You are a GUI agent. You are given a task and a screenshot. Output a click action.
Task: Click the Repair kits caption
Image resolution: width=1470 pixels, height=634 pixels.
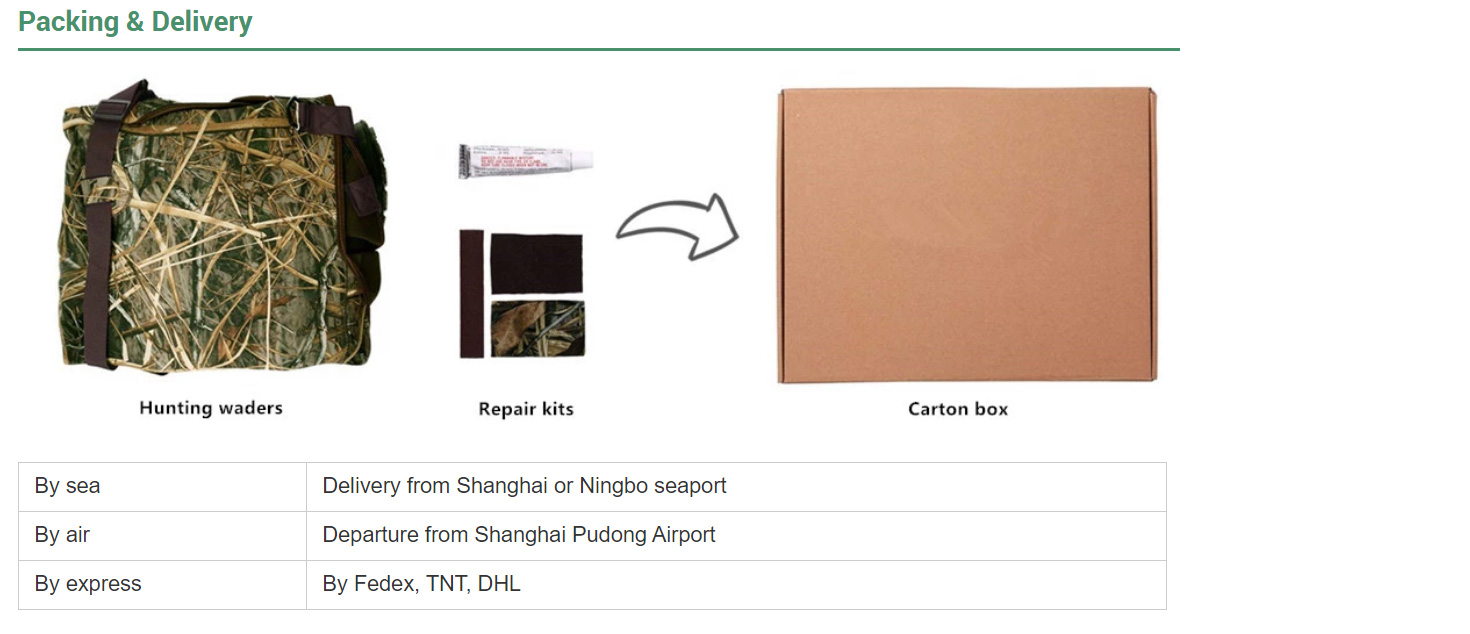(x=526, y=409)
